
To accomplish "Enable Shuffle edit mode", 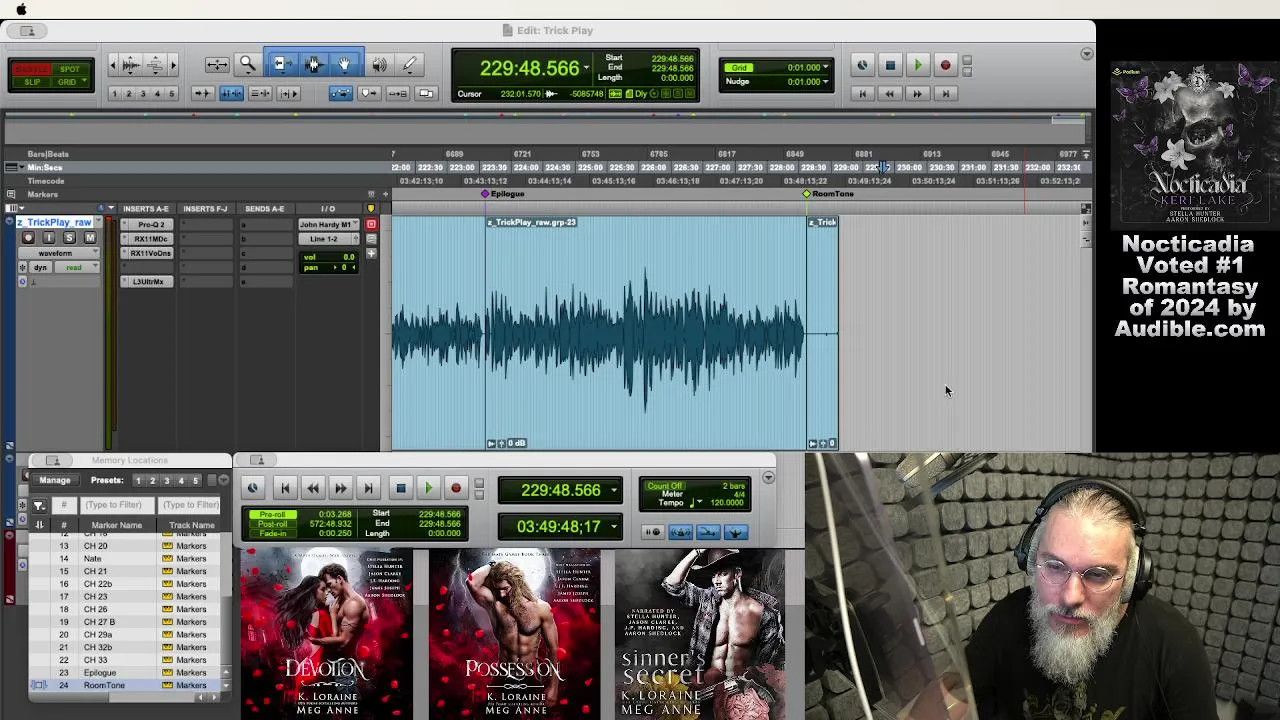I will pos(32,69).
